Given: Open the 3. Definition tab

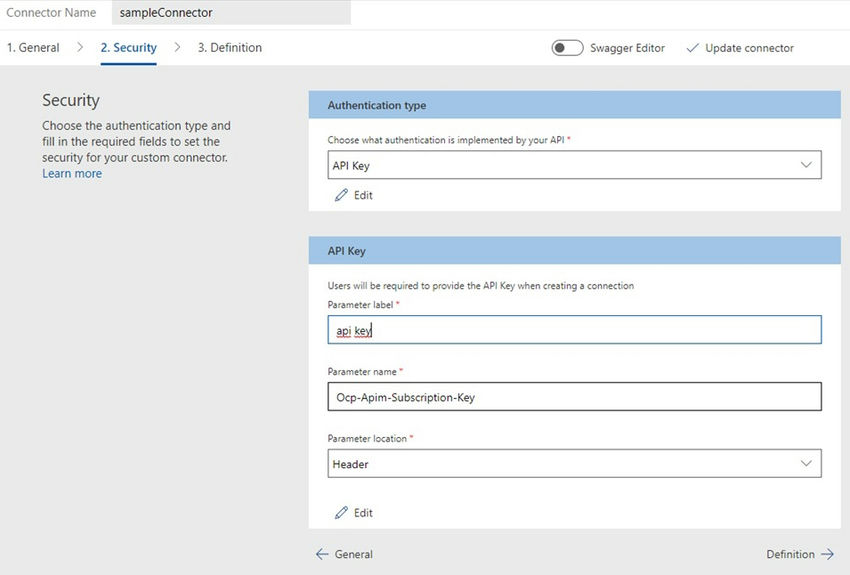Looking at the screenshot, I should coord(229,47).
